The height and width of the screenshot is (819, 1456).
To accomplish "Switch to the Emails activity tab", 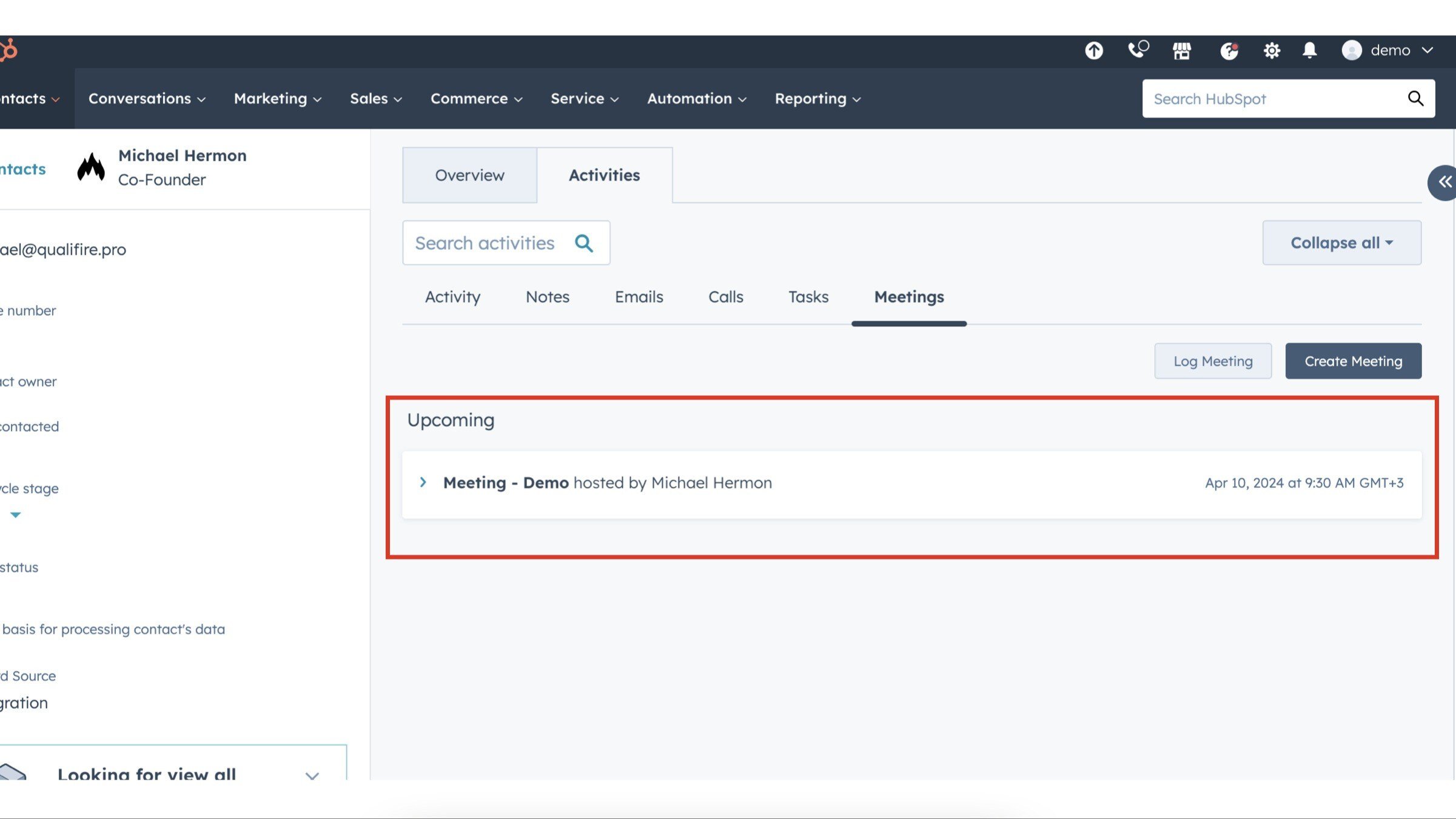I will tap(639, 296).
